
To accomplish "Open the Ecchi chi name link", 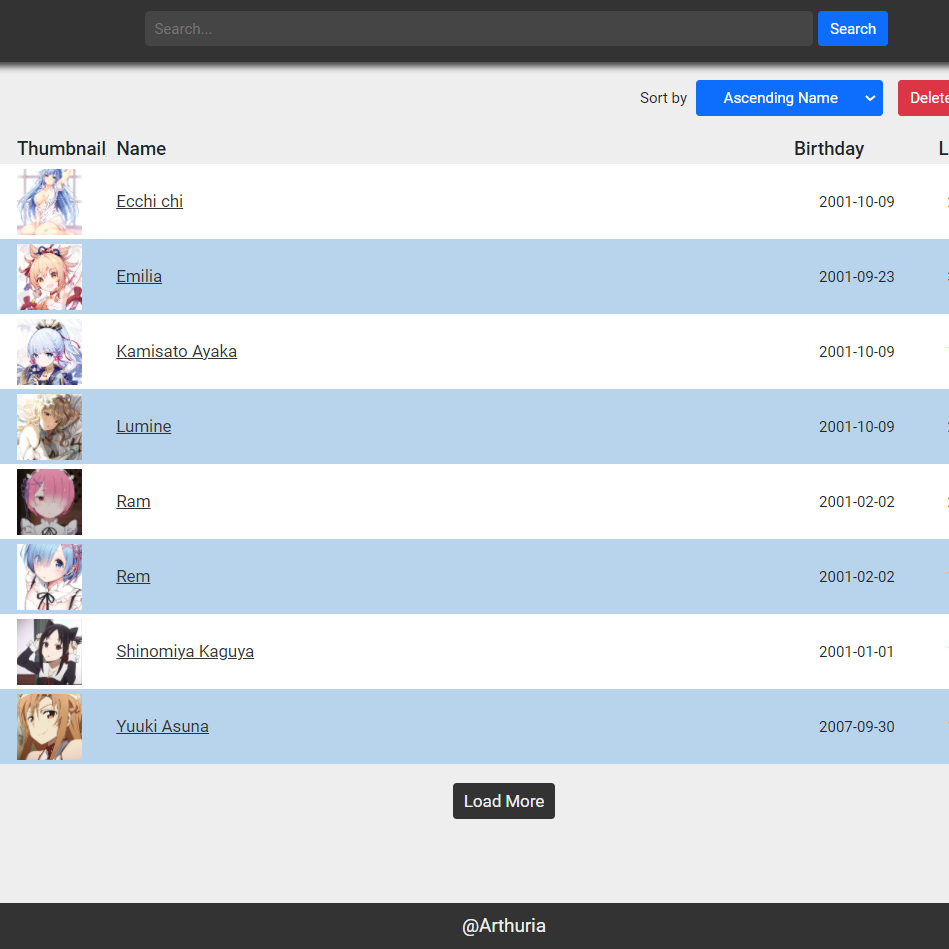I will (149, 201).
